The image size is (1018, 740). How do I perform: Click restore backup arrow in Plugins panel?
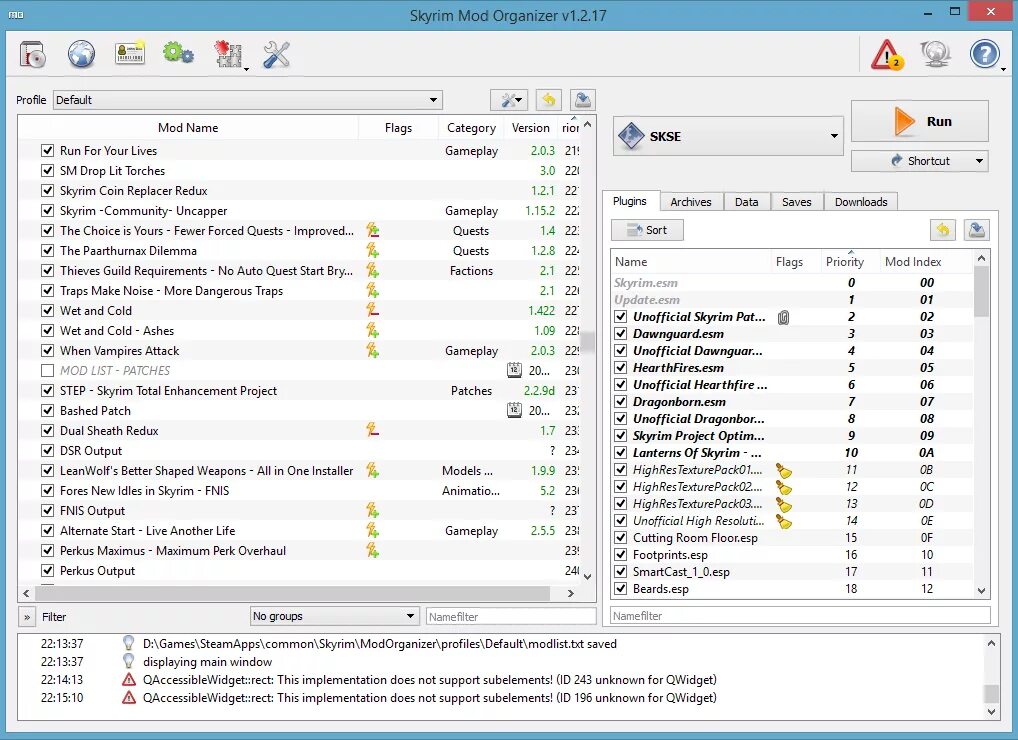coord(943,230)
